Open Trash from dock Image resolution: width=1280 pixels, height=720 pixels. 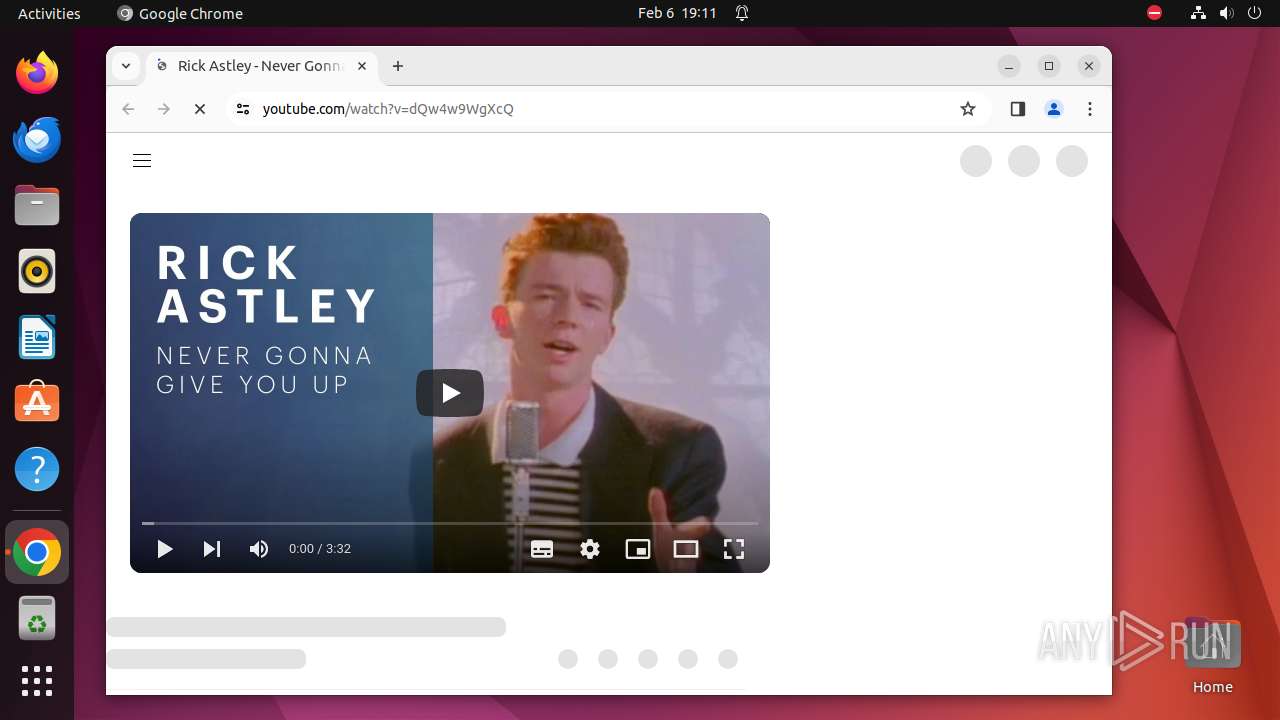point(37,618)
